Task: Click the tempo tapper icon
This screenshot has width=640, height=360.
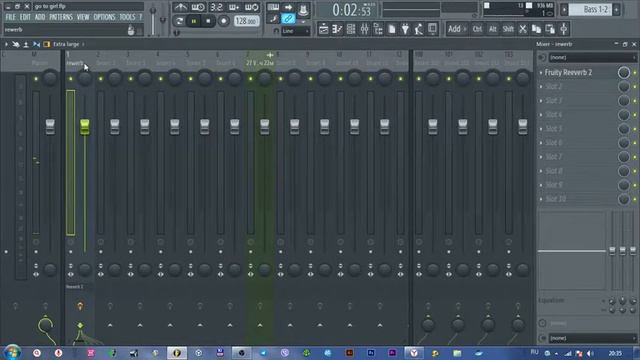Action: [419, 29]
